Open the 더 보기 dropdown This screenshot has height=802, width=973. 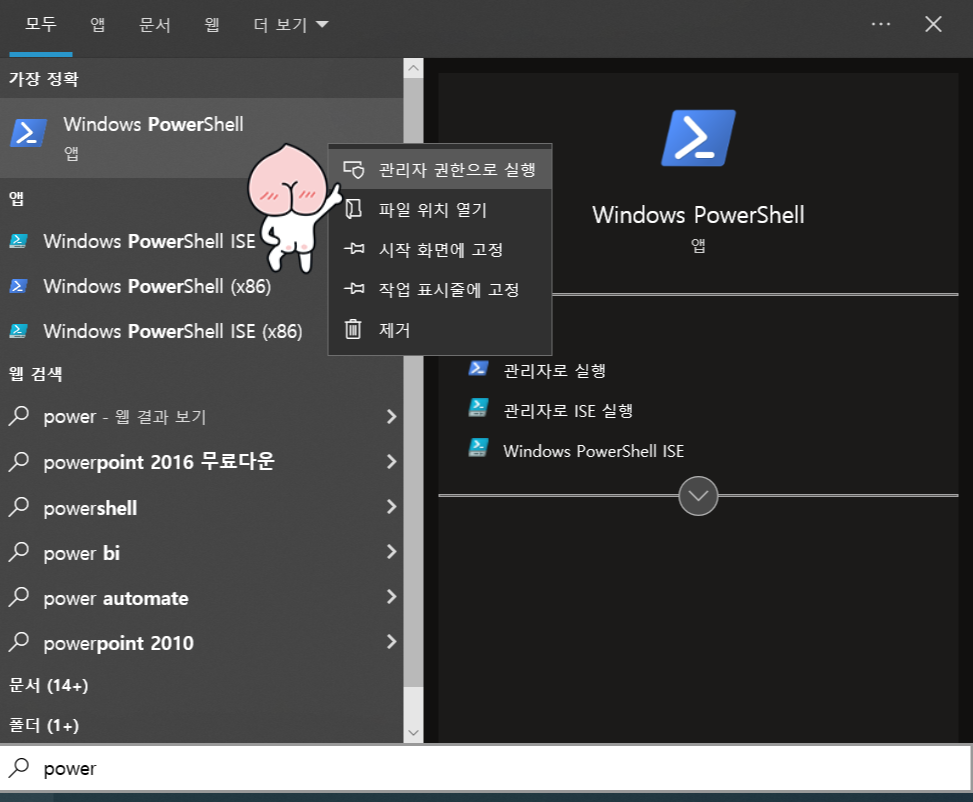click(290, 24)
